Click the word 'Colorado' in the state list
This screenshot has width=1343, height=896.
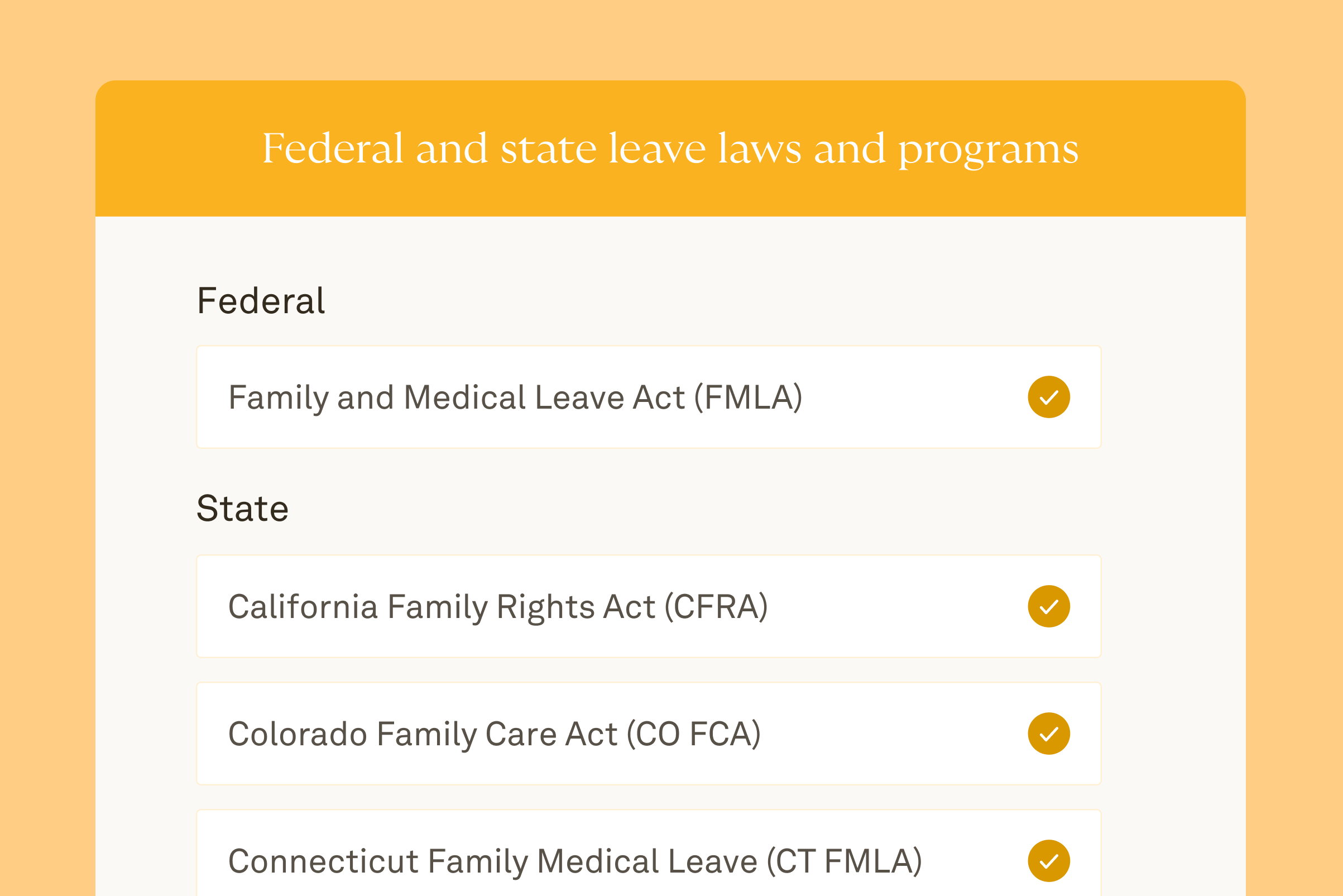(298, 734)
